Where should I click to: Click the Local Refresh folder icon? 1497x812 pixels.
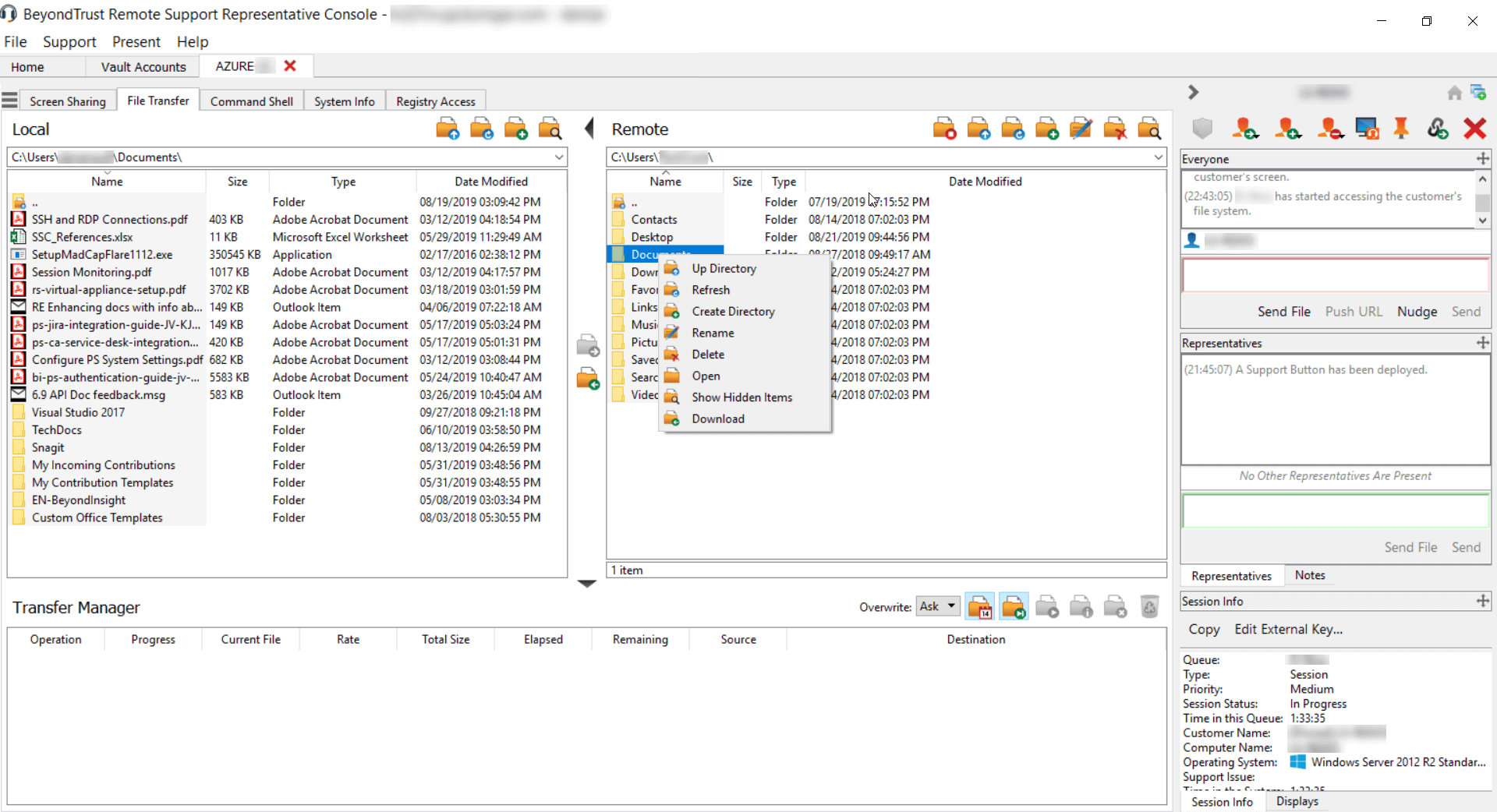click(482, 129)
